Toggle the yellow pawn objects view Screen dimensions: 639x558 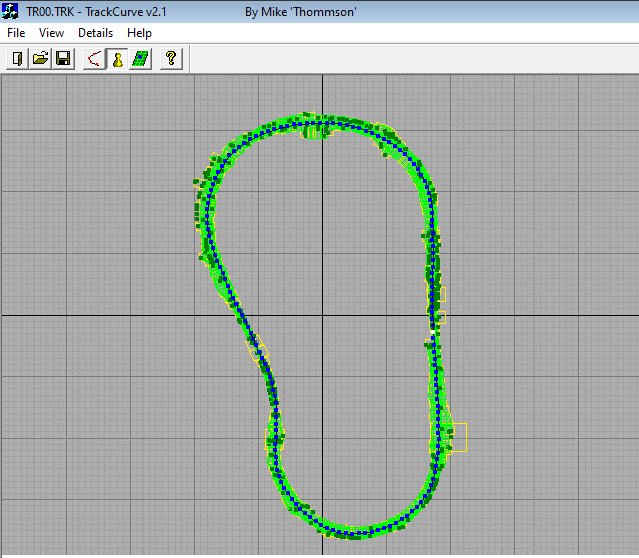(x=117, y=59)
